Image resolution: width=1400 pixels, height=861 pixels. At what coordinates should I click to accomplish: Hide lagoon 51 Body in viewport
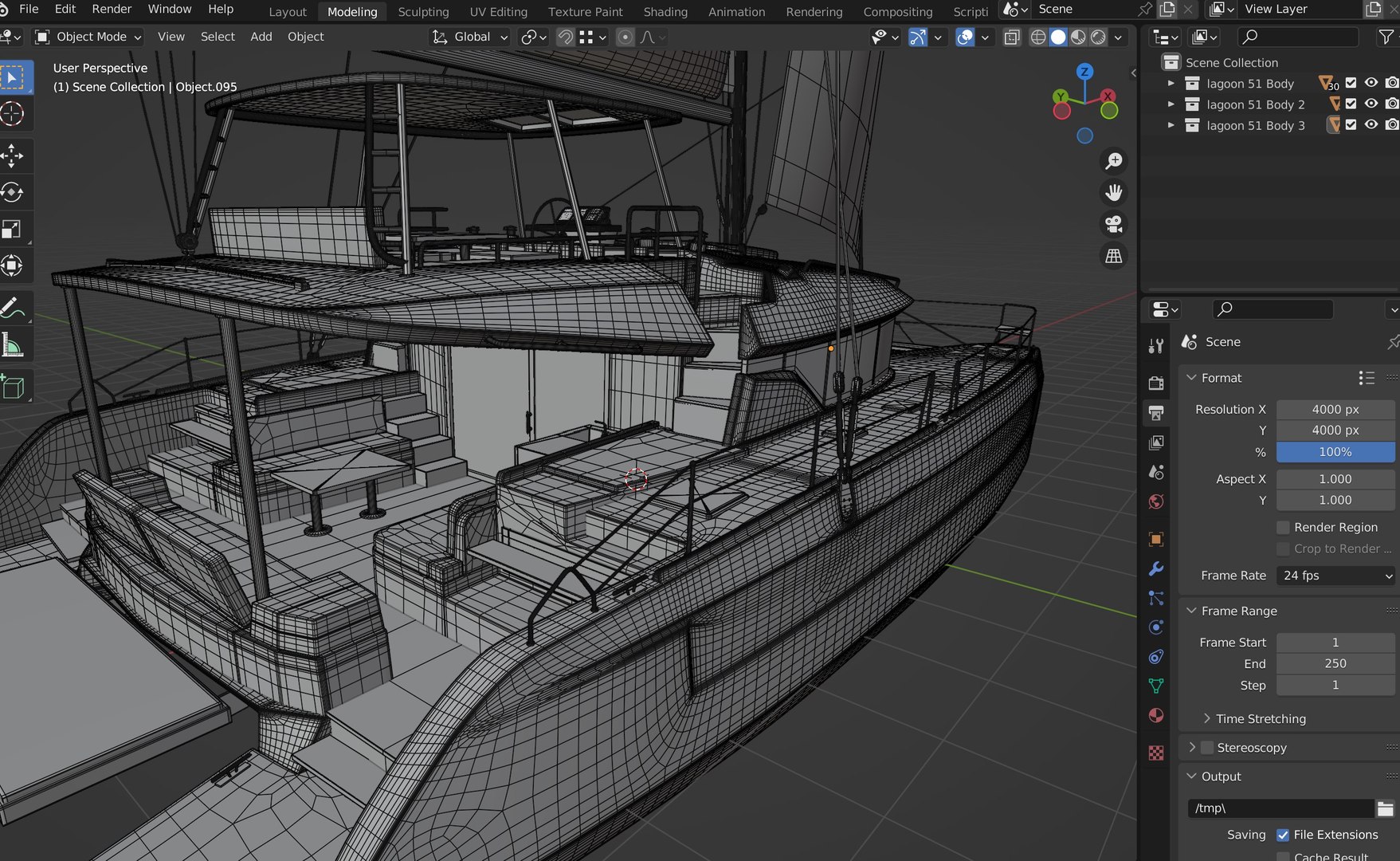point(1371,83)
